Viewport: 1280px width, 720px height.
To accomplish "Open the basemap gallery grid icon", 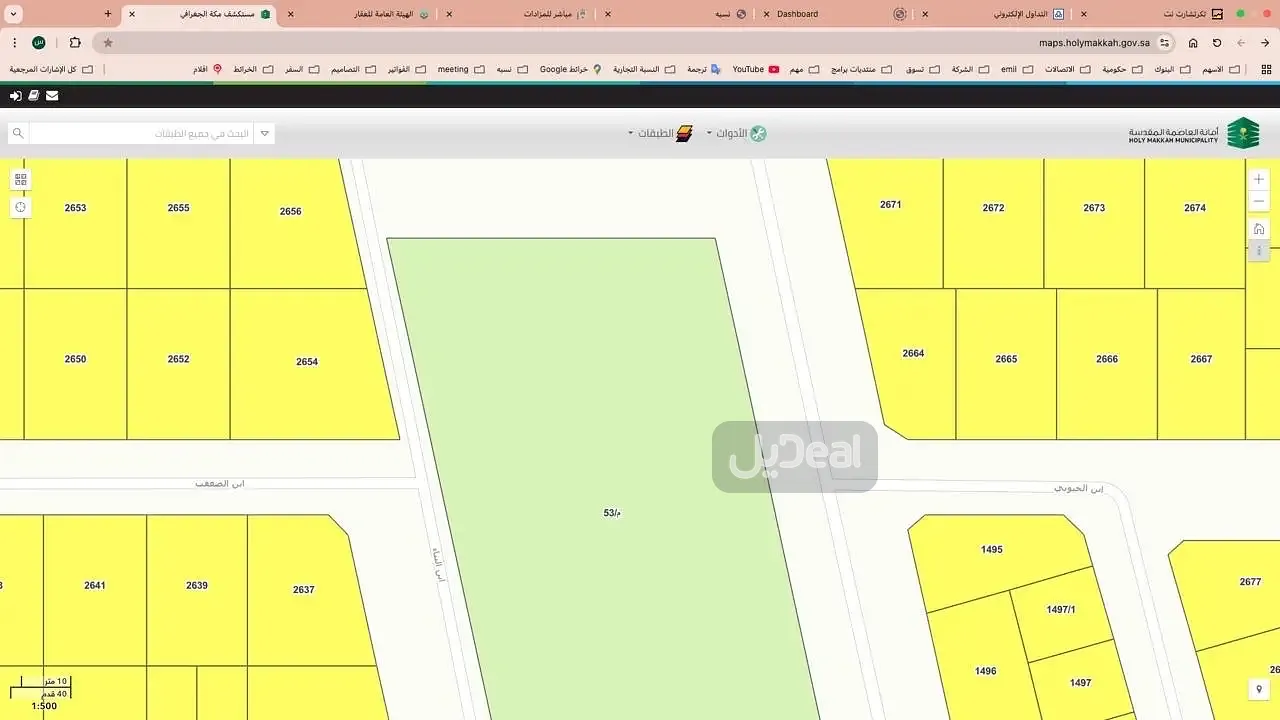I will (20, 180).
